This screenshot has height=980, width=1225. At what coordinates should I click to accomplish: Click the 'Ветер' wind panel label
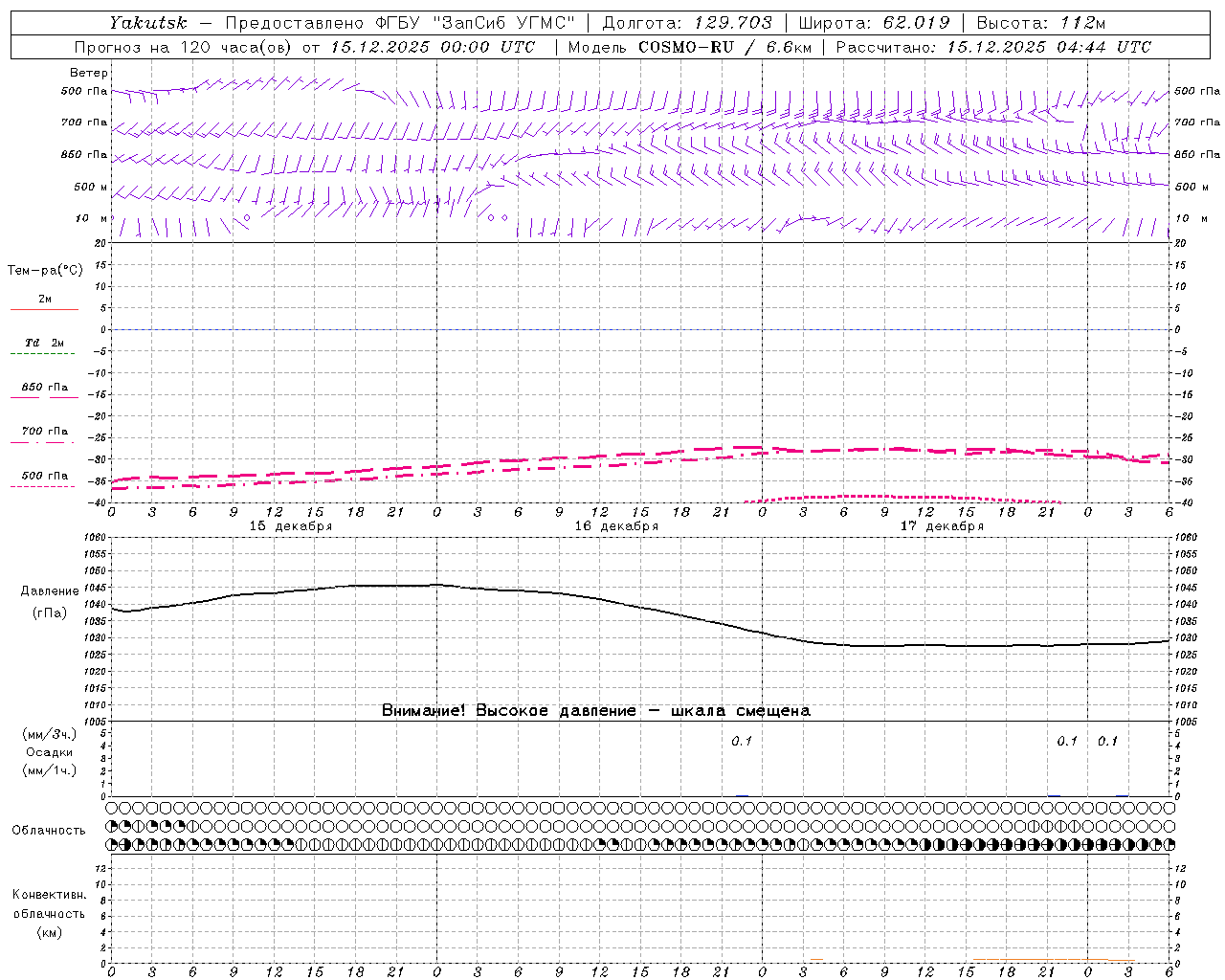point(89,73)
